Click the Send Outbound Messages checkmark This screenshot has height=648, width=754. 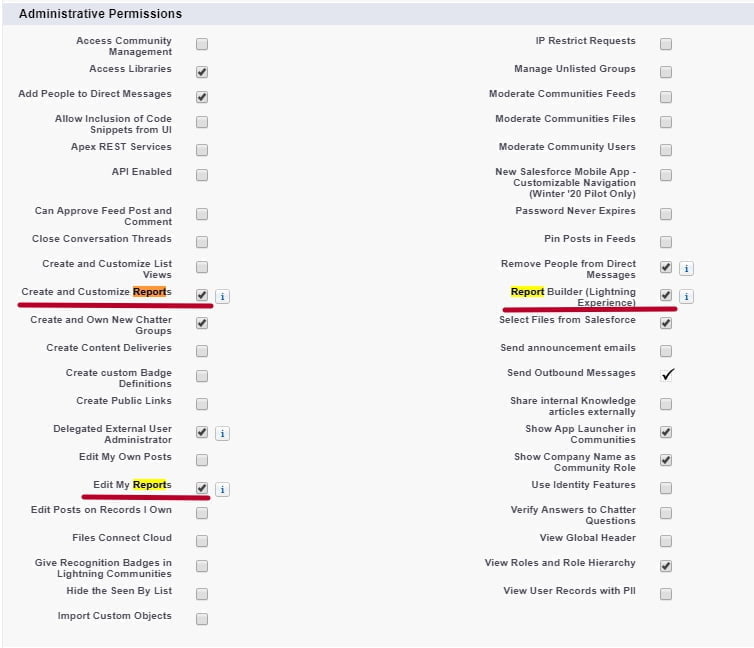point(667,374)
